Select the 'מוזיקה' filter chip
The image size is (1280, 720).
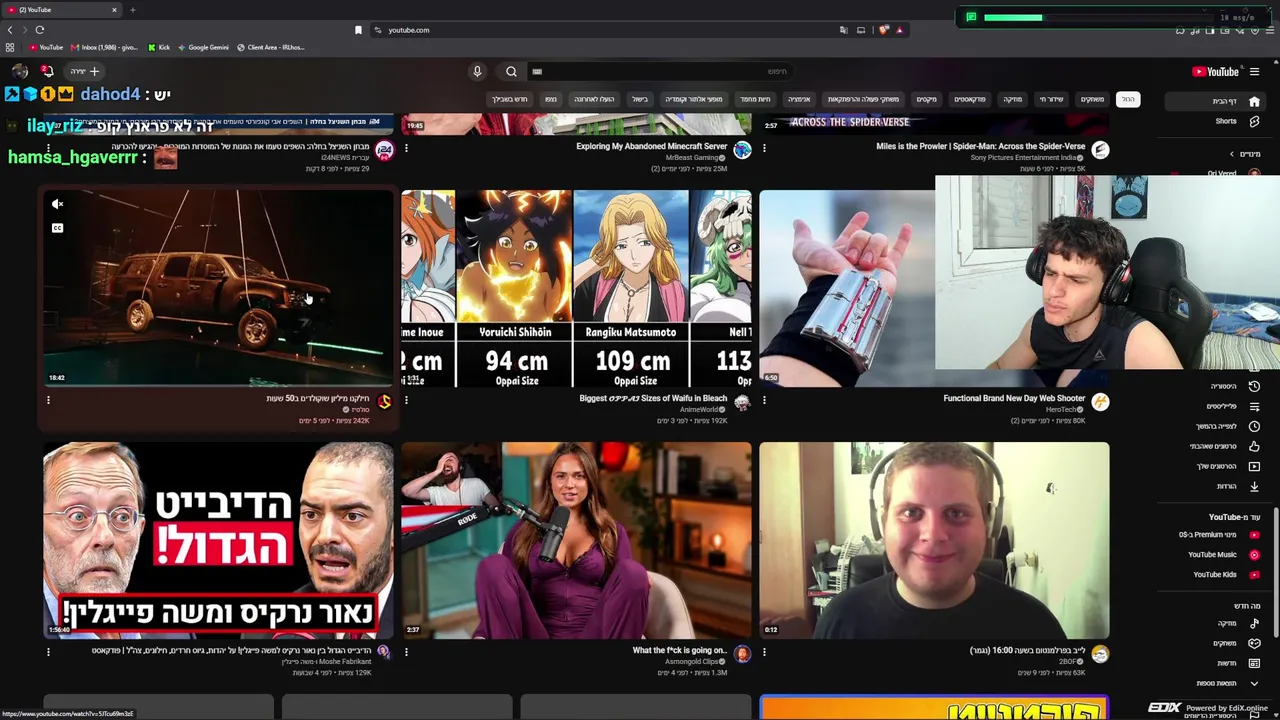(x=1013, y=99)
